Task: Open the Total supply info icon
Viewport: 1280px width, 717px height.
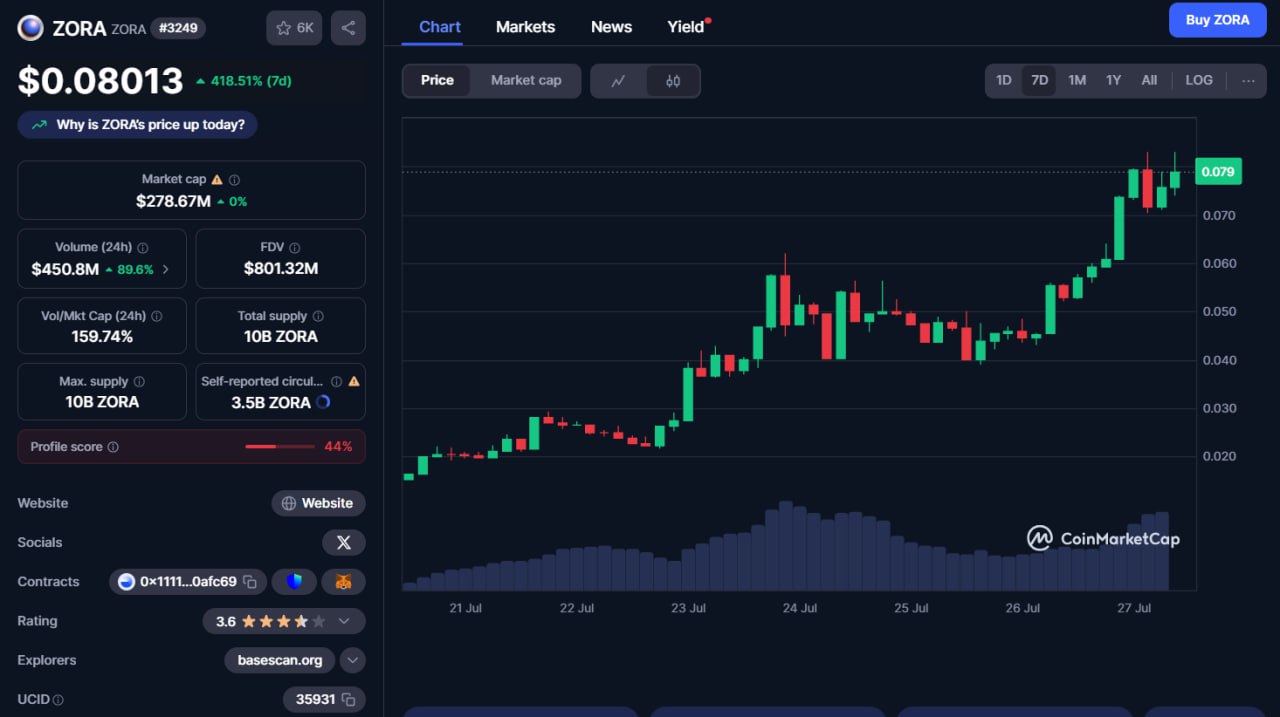Action: [318, 316]
